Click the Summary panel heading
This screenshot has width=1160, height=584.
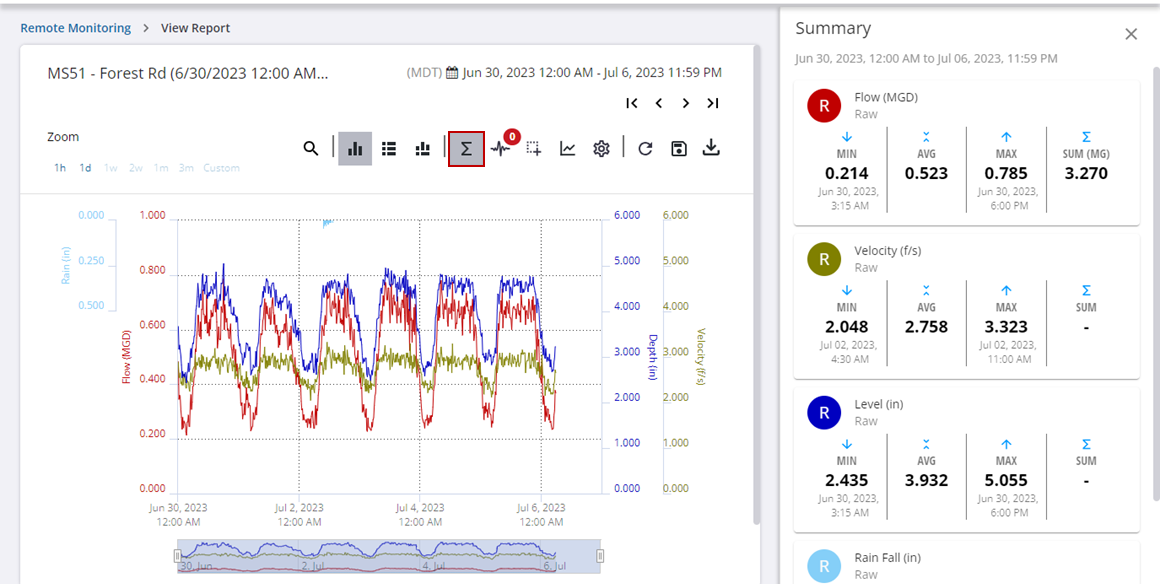[x=833, y=28]
